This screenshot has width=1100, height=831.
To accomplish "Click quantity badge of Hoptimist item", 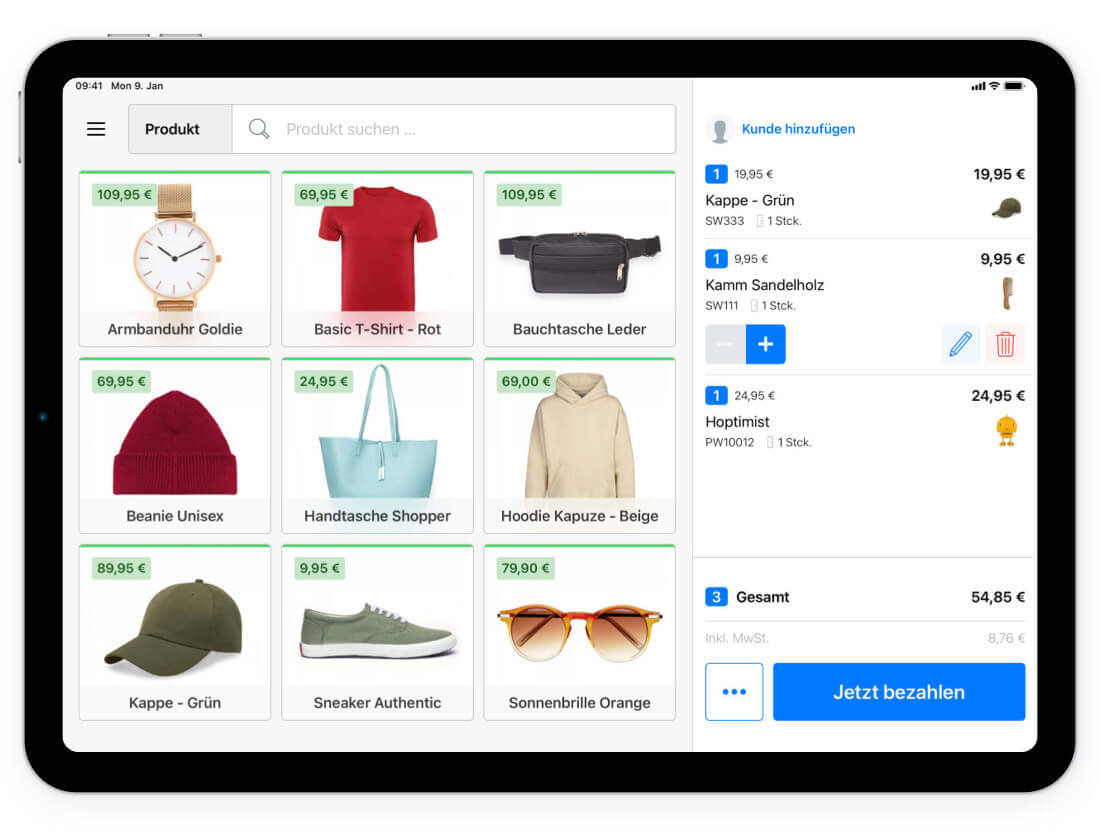I will (x=716, y=396).
